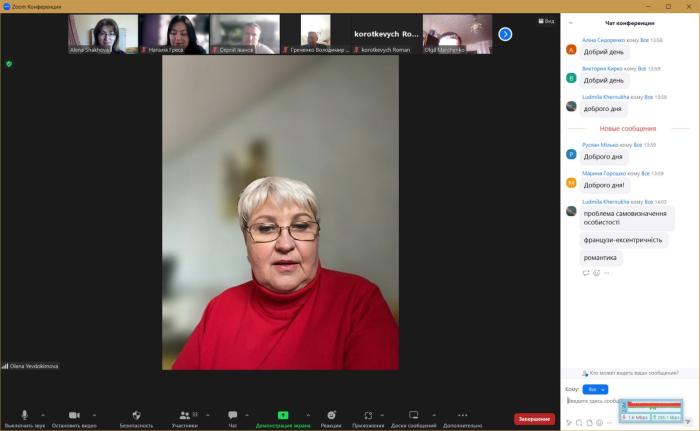Open the Безопасность shield icon
Viewport: 700px width, 431px height.
[x=136, y=416]
